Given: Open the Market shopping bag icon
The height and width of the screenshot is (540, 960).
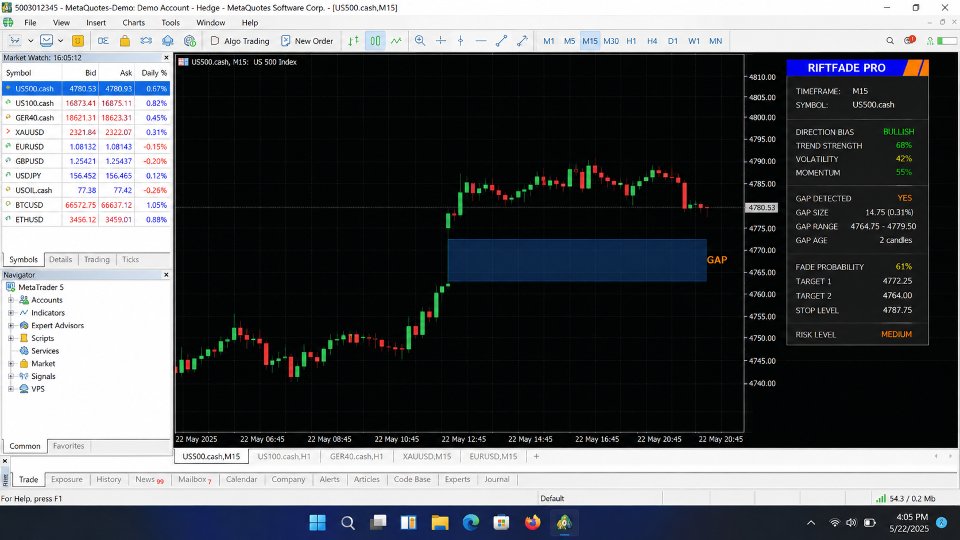Looking at the screenshot, I should pyautogui.click(x=125, y=41).
